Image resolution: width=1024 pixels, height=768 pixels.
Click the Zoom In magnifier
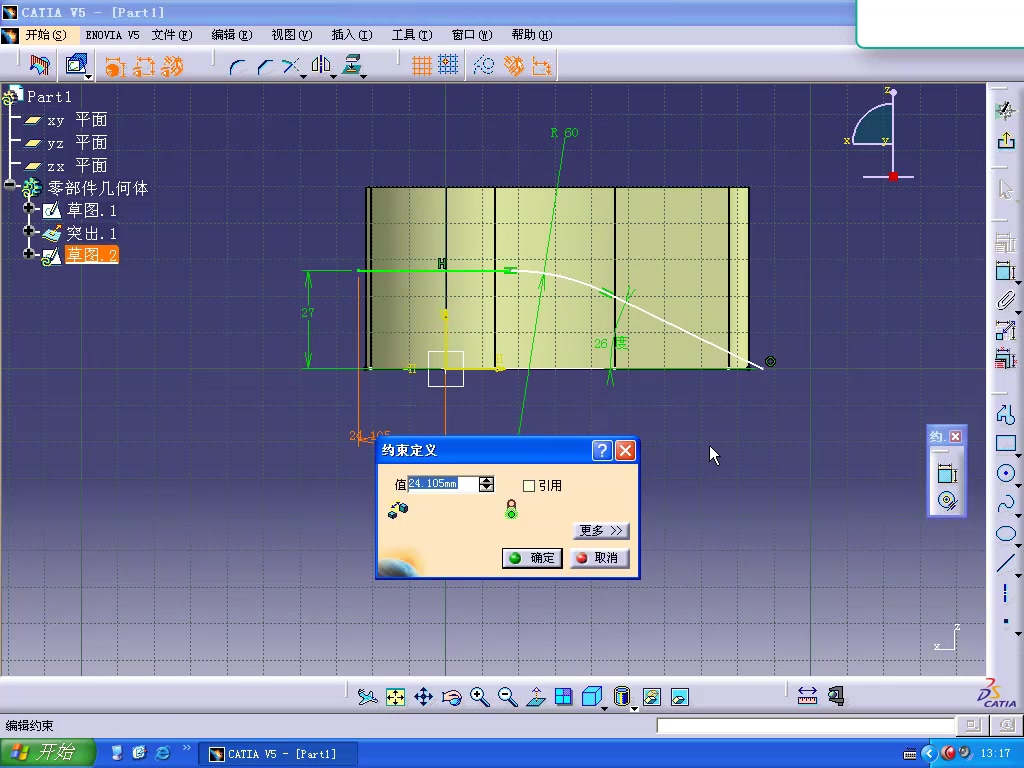(480, 697)
